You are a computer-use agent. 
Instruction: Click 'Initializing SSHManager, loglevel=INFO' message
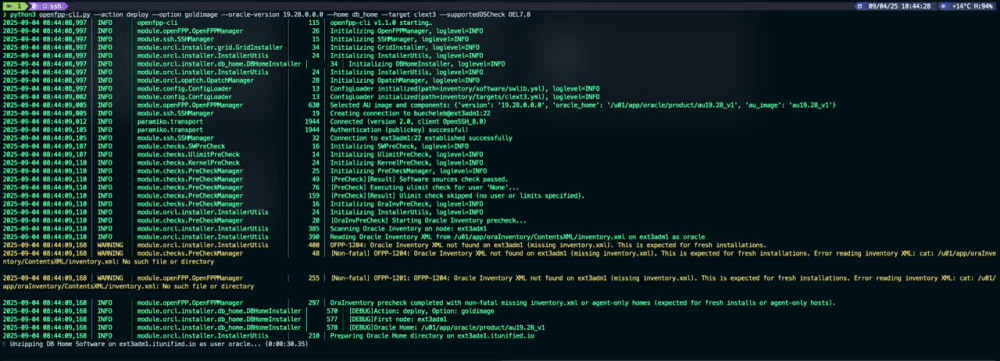[397, 39]
